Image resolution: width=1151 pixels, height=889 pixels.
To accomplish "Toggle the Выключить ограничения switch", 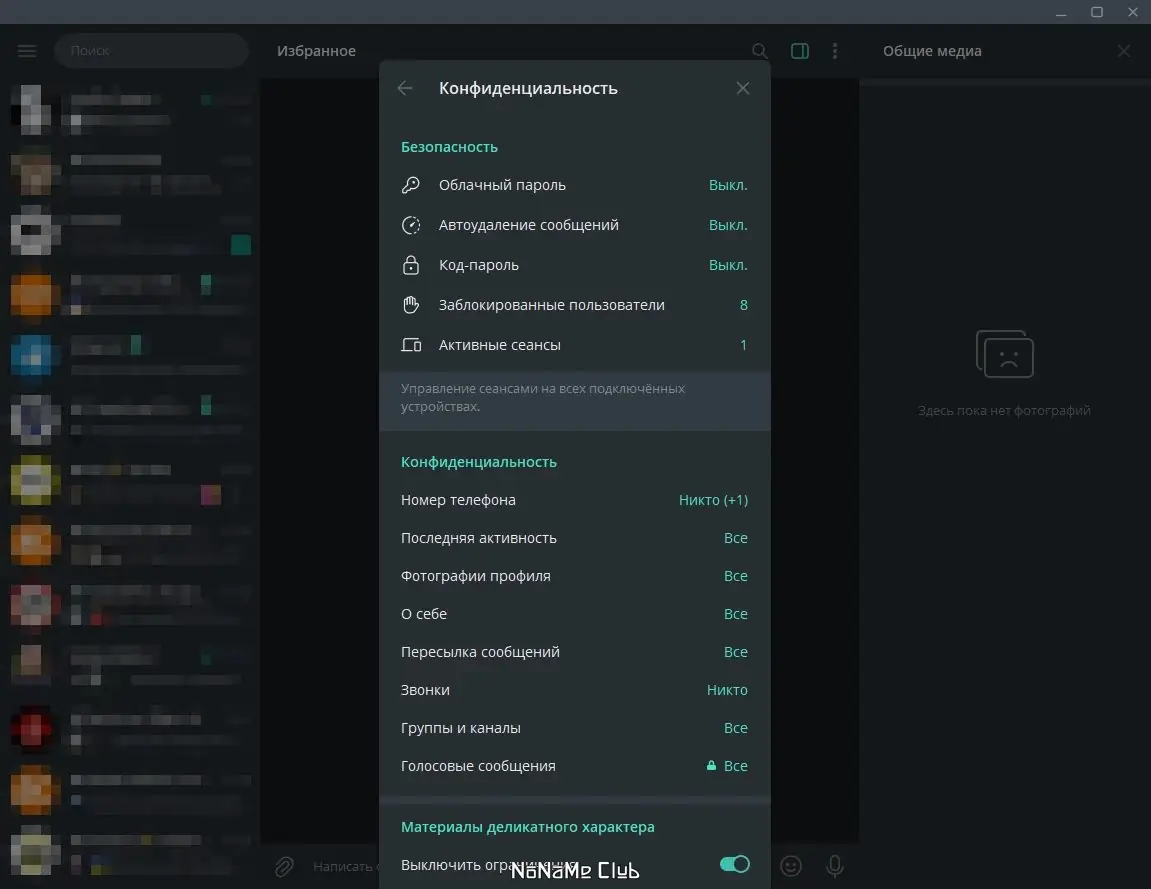I will 734,864.
